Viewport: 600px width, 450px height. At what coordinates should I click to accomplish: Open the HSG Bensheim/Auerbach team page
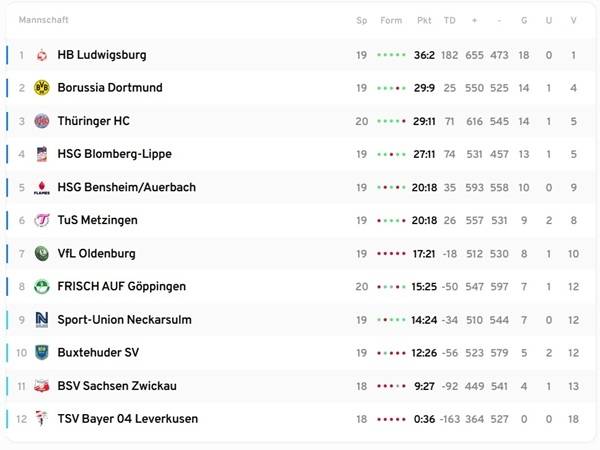pos(126,187)
